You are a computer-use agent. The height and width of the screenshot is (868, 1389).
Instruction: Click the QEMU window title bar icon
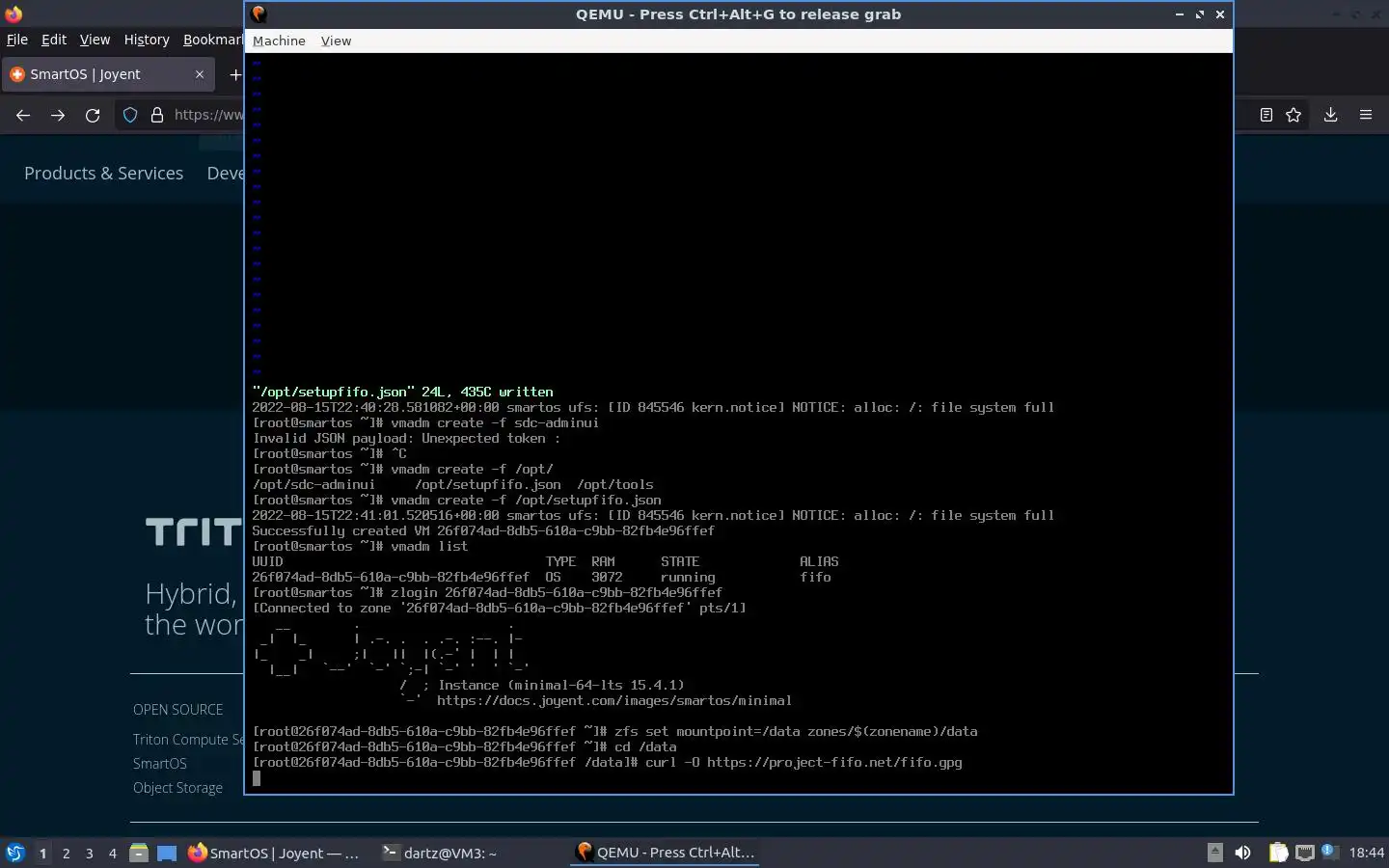pyautogui.click(x=259, y=14)
